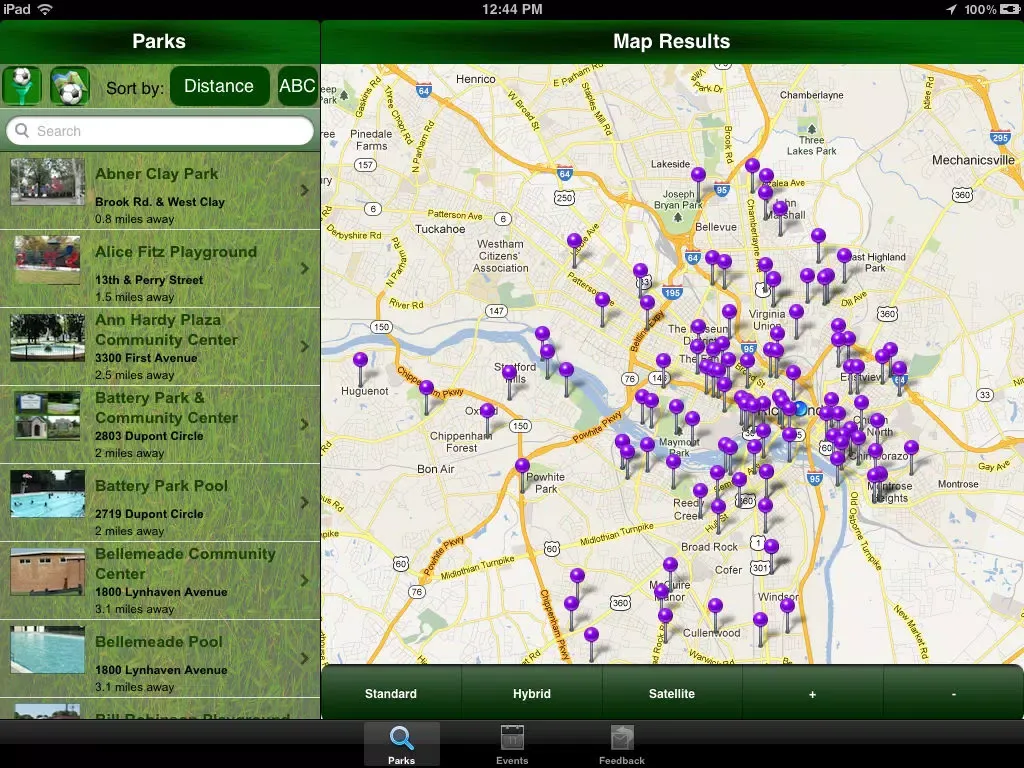Tap the battery status icon
This screenshot has width=1024, height=768.
1010,9
